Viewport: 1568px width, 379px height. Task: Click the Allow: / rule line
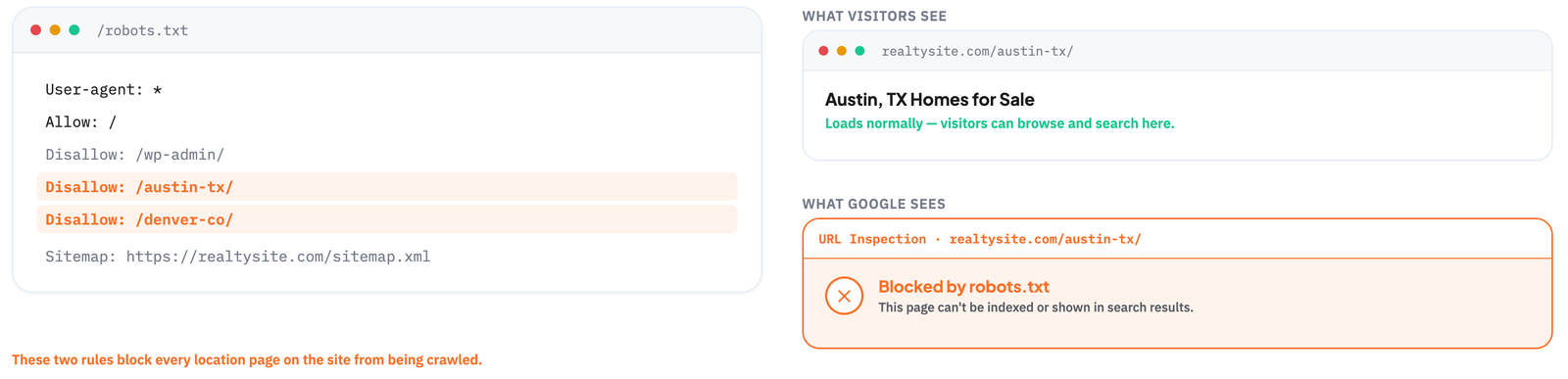(x=80, y=122)
